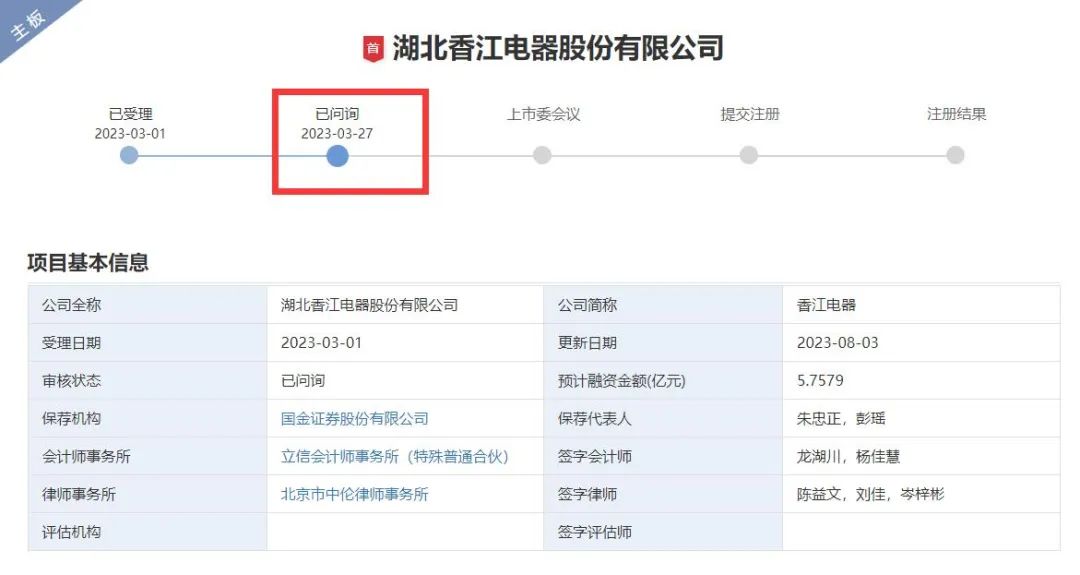
Task: Click the 公司全称 label cell
Action: tap(147, 304)
